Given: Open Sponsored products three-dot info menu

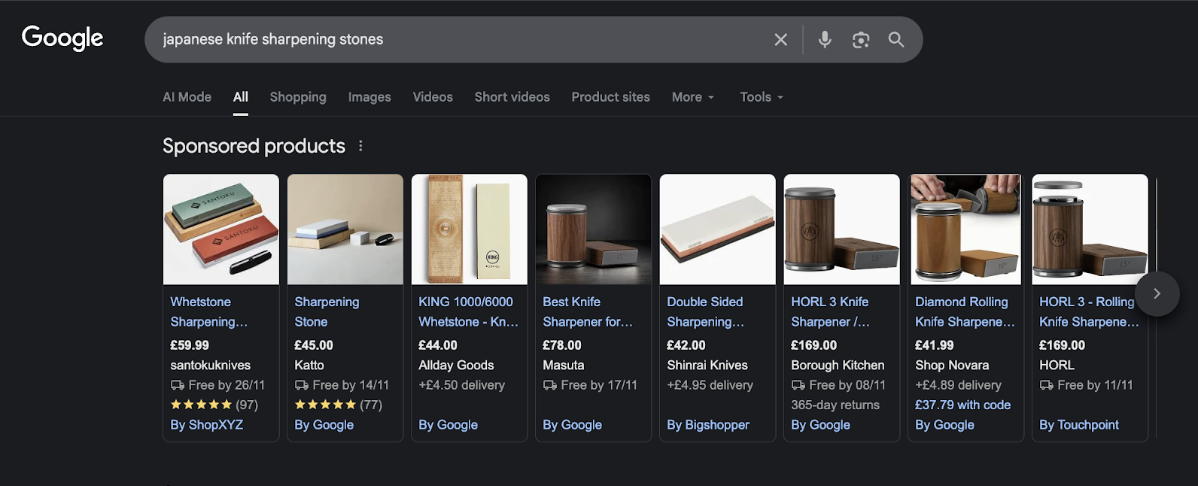Looking at the screenshot, I should [x=361, y=146].
